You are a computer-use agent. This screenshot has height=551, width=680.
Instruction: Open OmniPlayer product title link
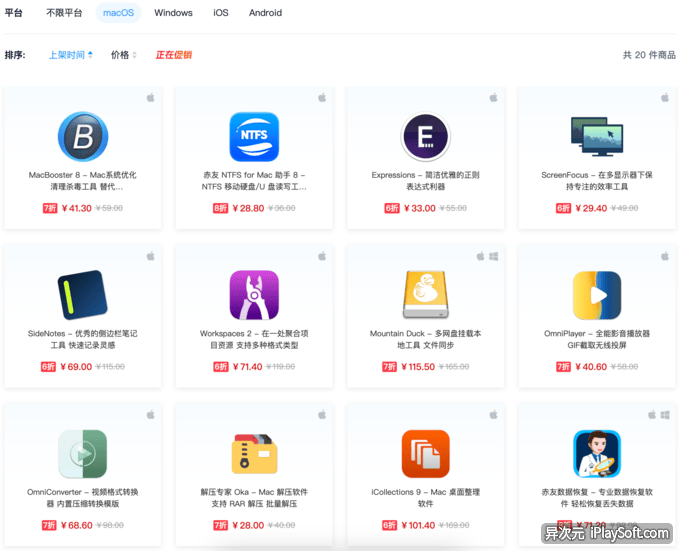(x=597, y=339)
